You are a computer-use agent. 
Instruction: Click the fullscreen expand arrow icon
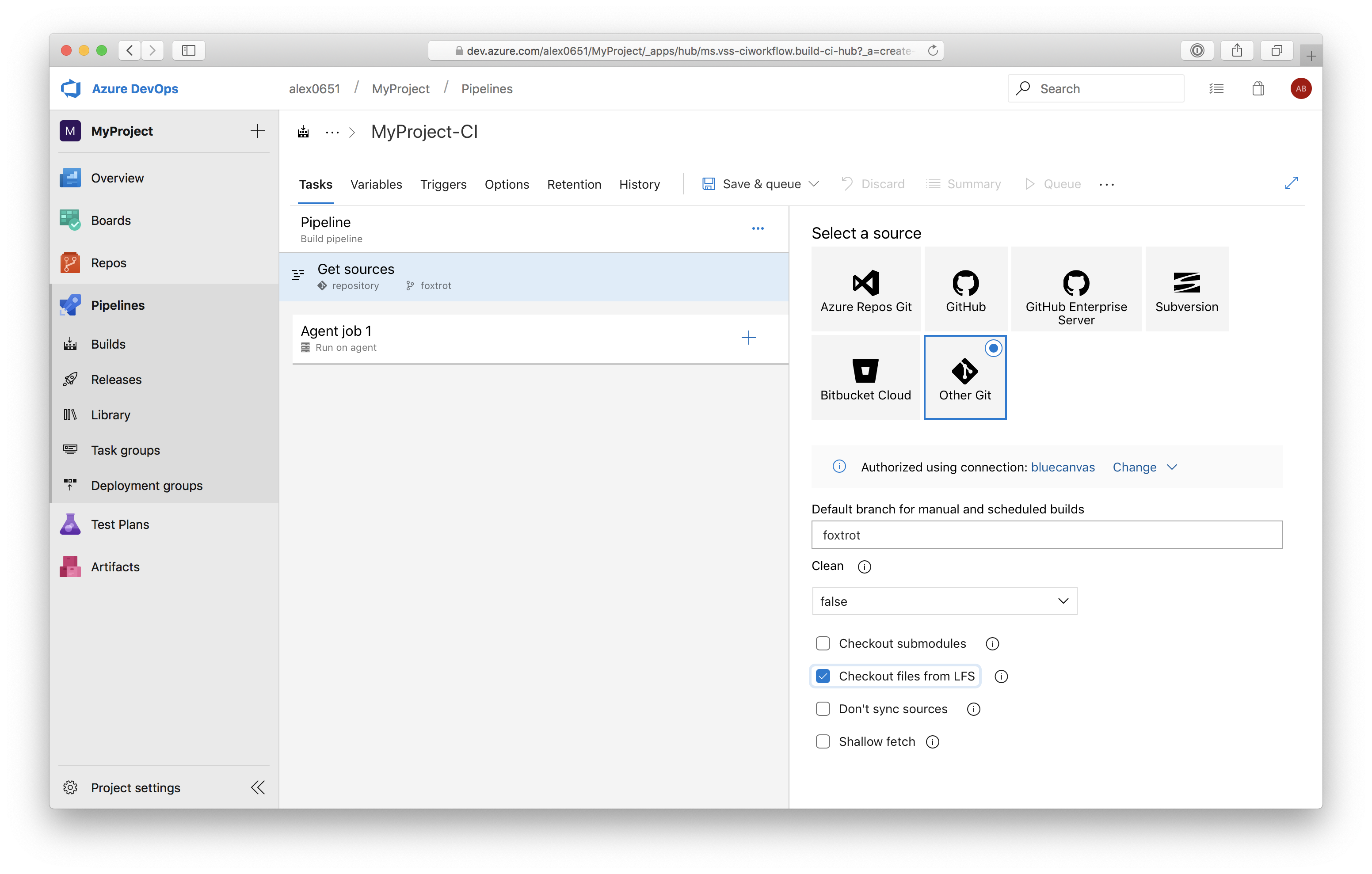point(1291,183)
